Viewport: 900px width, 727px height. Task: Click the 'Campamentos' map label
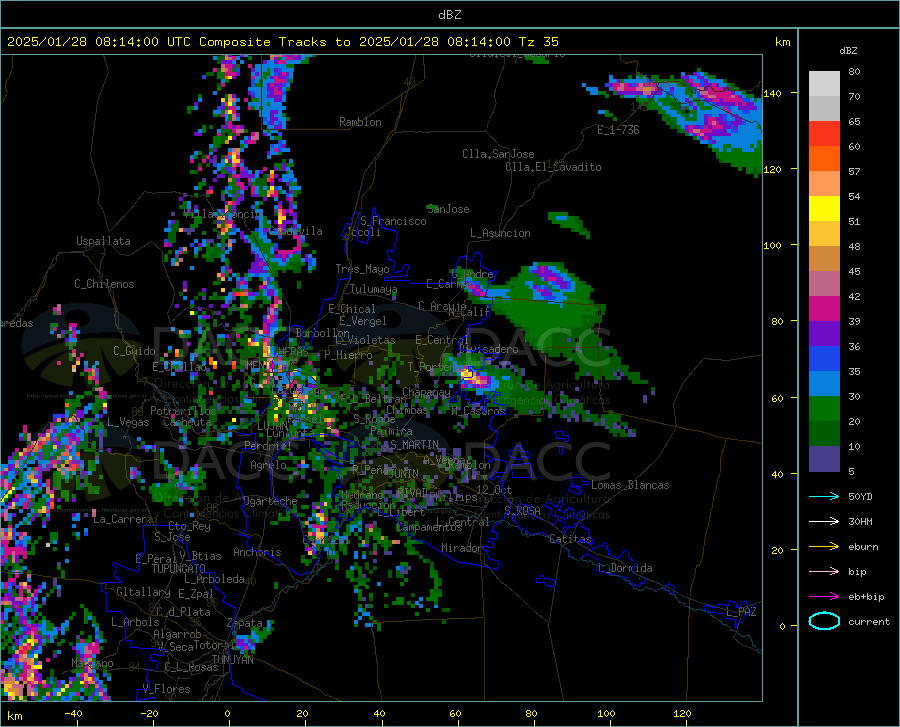click(429, 527)
